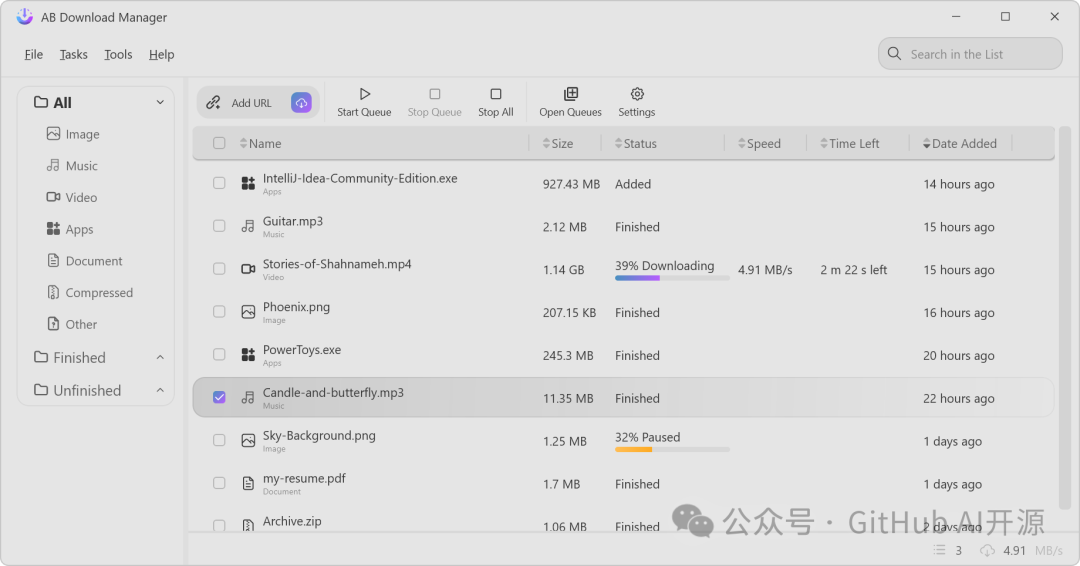The width and height of the screenshot is (1080, 566).
Task: Click the image icon for Sky-Background.png
Action: point(248,441)
